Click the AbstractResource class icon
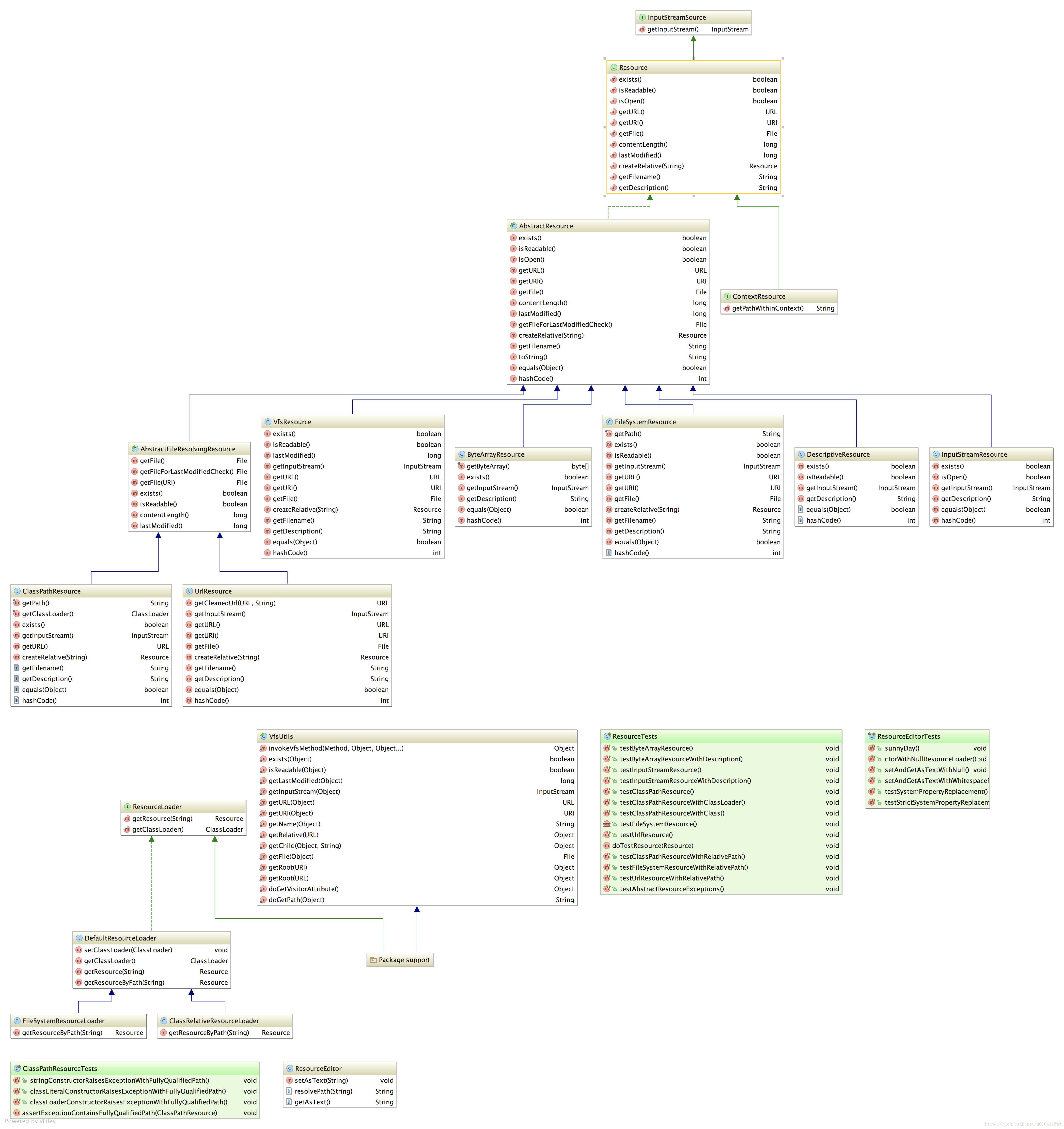 pyautogui.click(x=513, y=226)
